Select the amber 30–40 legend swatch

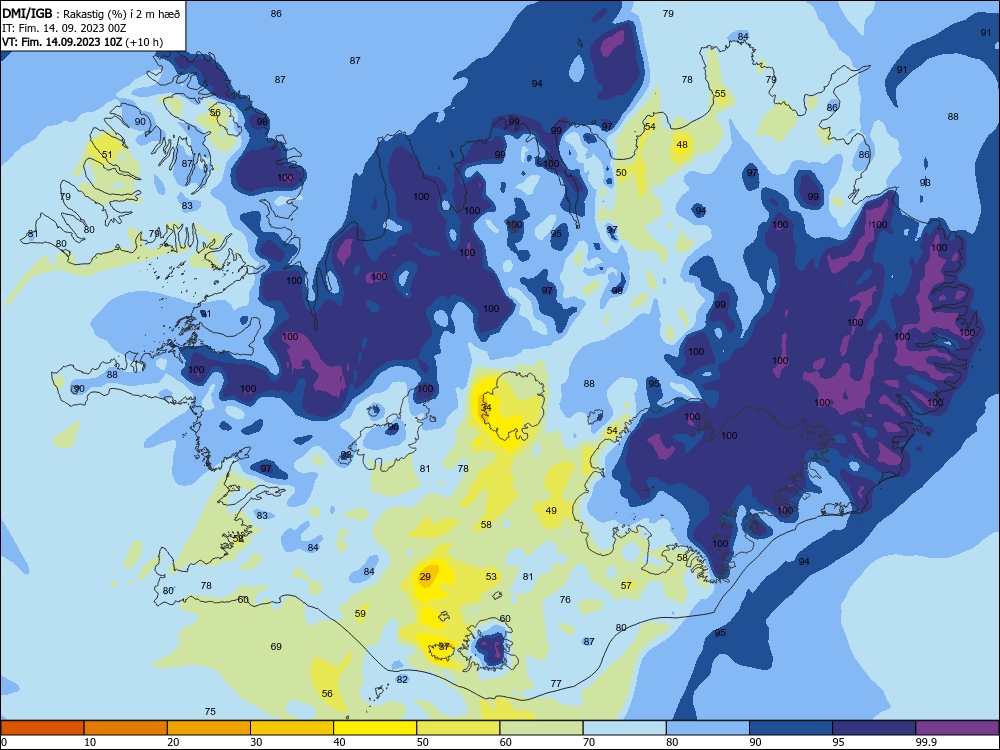[292, 728]
